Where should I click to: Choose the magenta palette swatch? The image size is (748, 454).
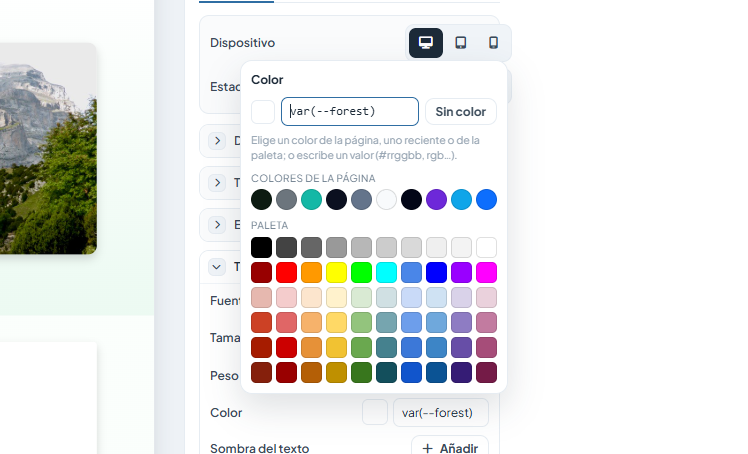tap(487, 272)
